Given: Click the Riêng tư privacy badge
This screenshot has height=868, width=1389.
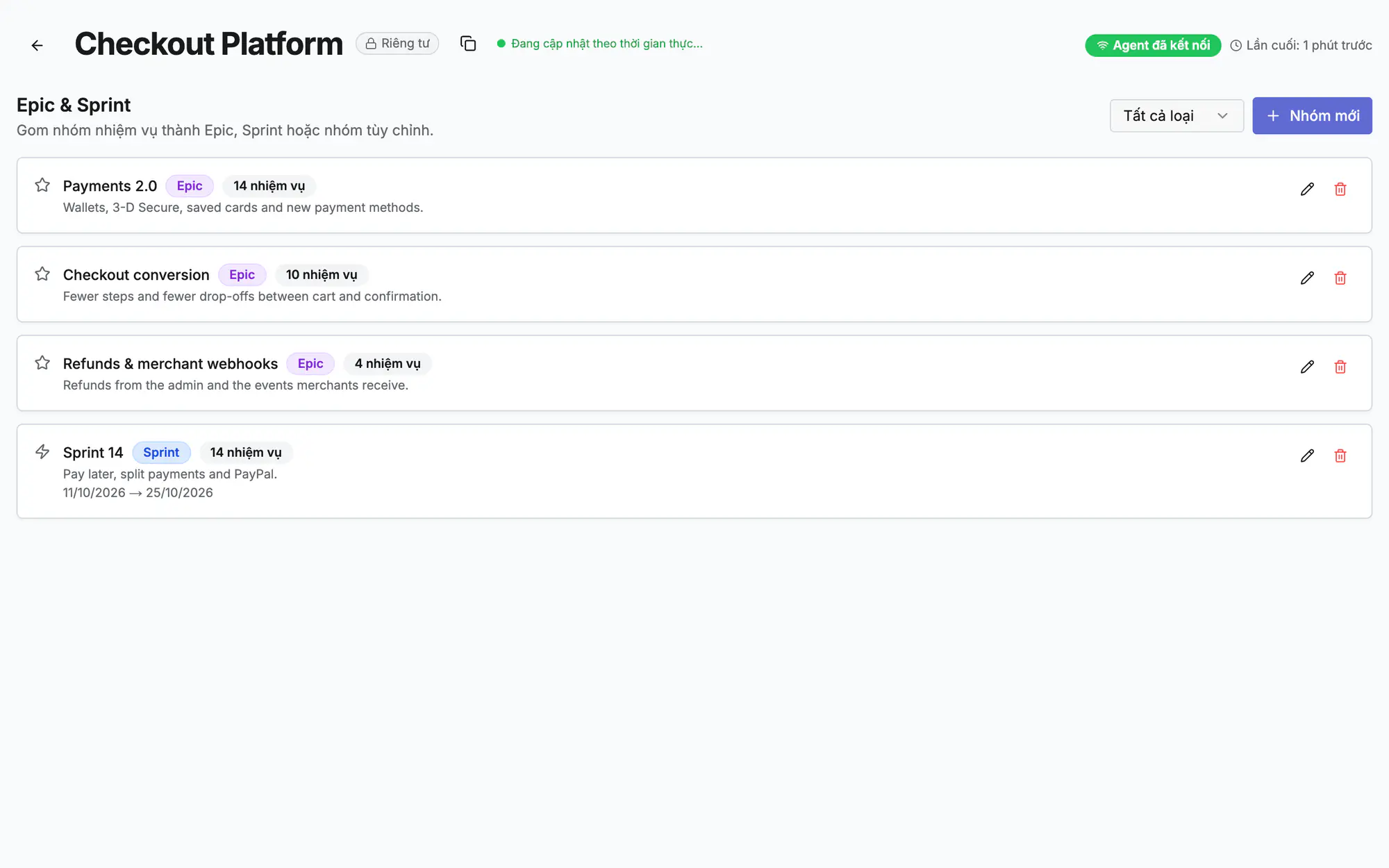Looking at the screenshot, I should coord(397,43).
